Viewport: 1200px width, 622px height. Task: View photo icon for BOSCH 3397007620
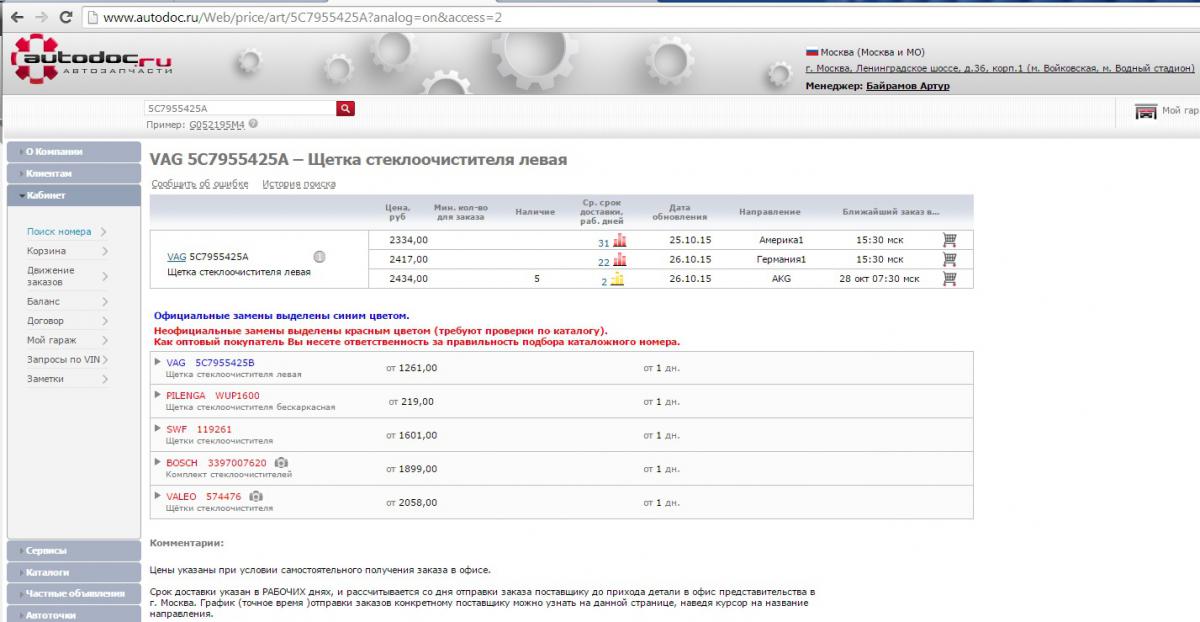(x=281, y=463)
